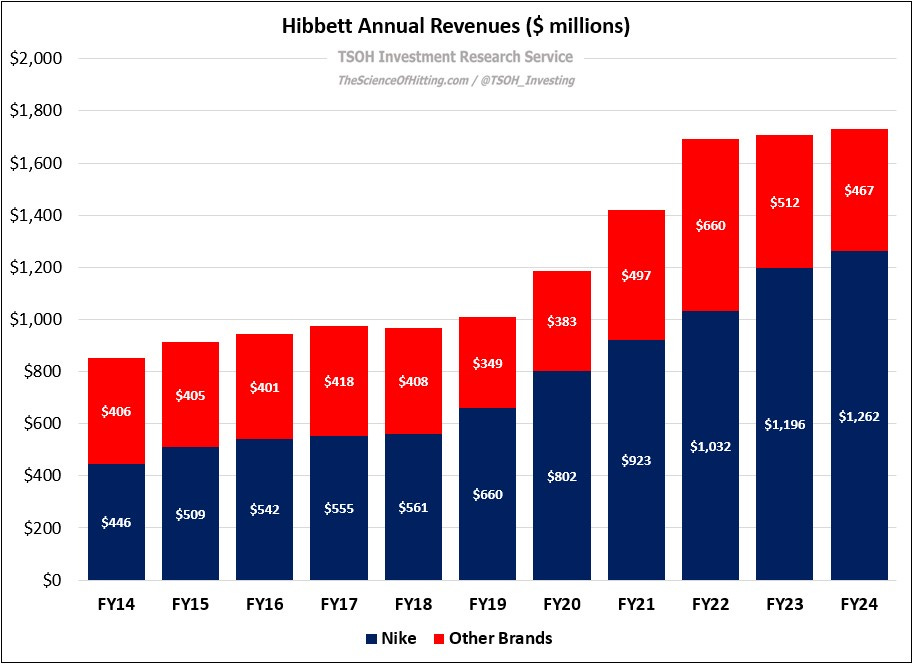Screen dimensions: 913x664
Task: Click the $802 Nike value in FY20
Action: pyautogui.click(x=562, y=476)
